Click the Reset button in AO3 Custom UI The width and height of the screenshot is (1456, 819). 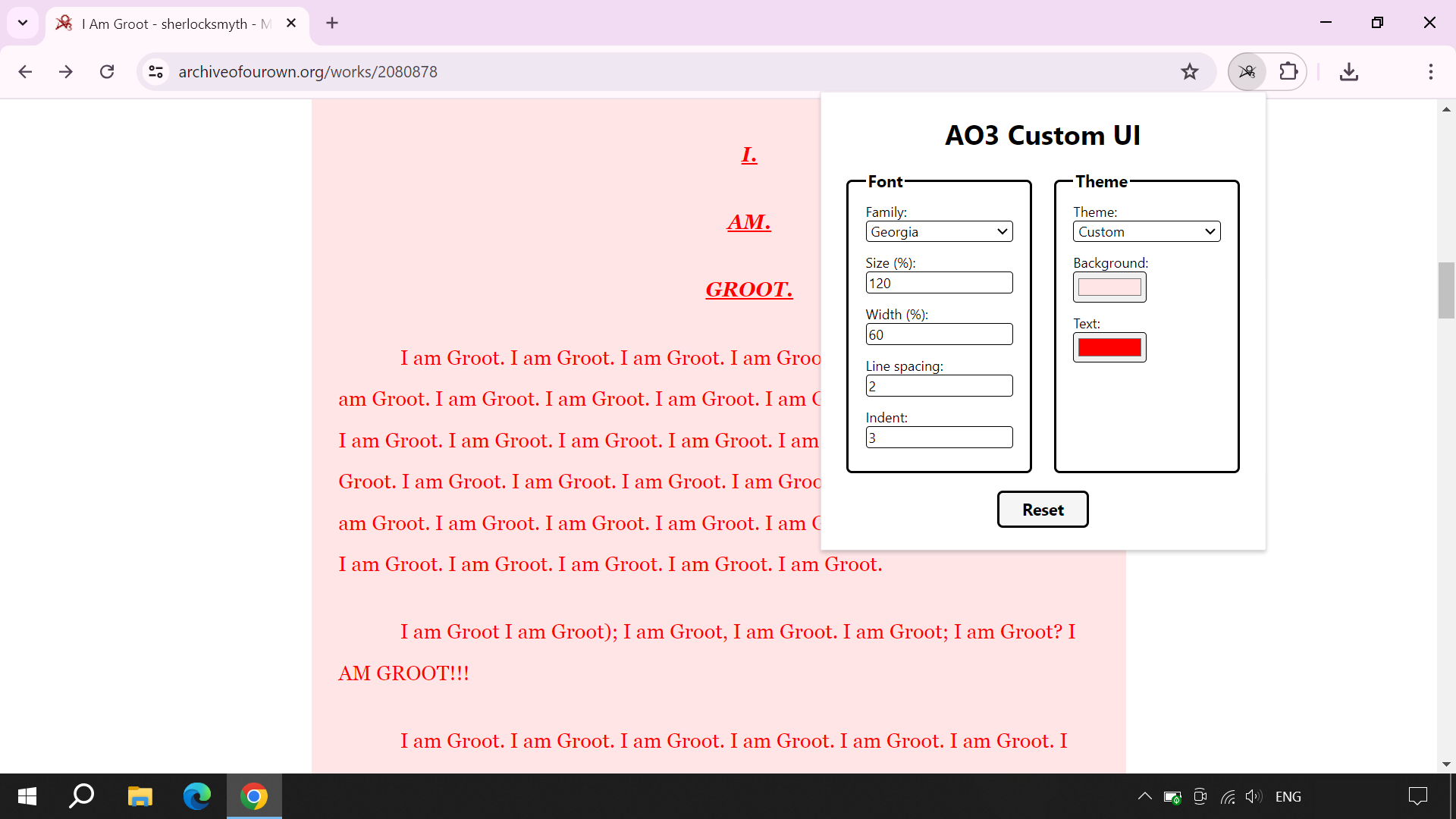click(1043, 509)
